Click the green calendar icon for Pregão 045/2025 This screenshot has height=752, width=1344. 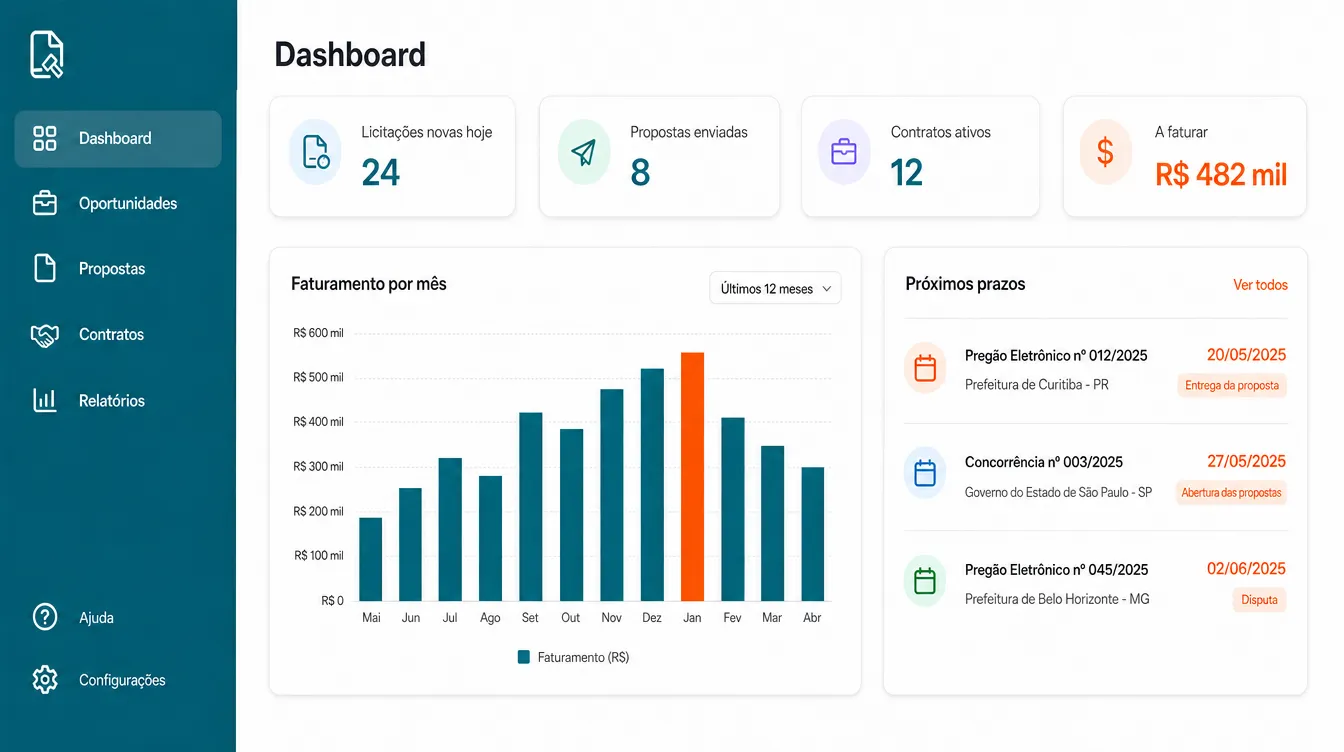[x=925, y=581]
